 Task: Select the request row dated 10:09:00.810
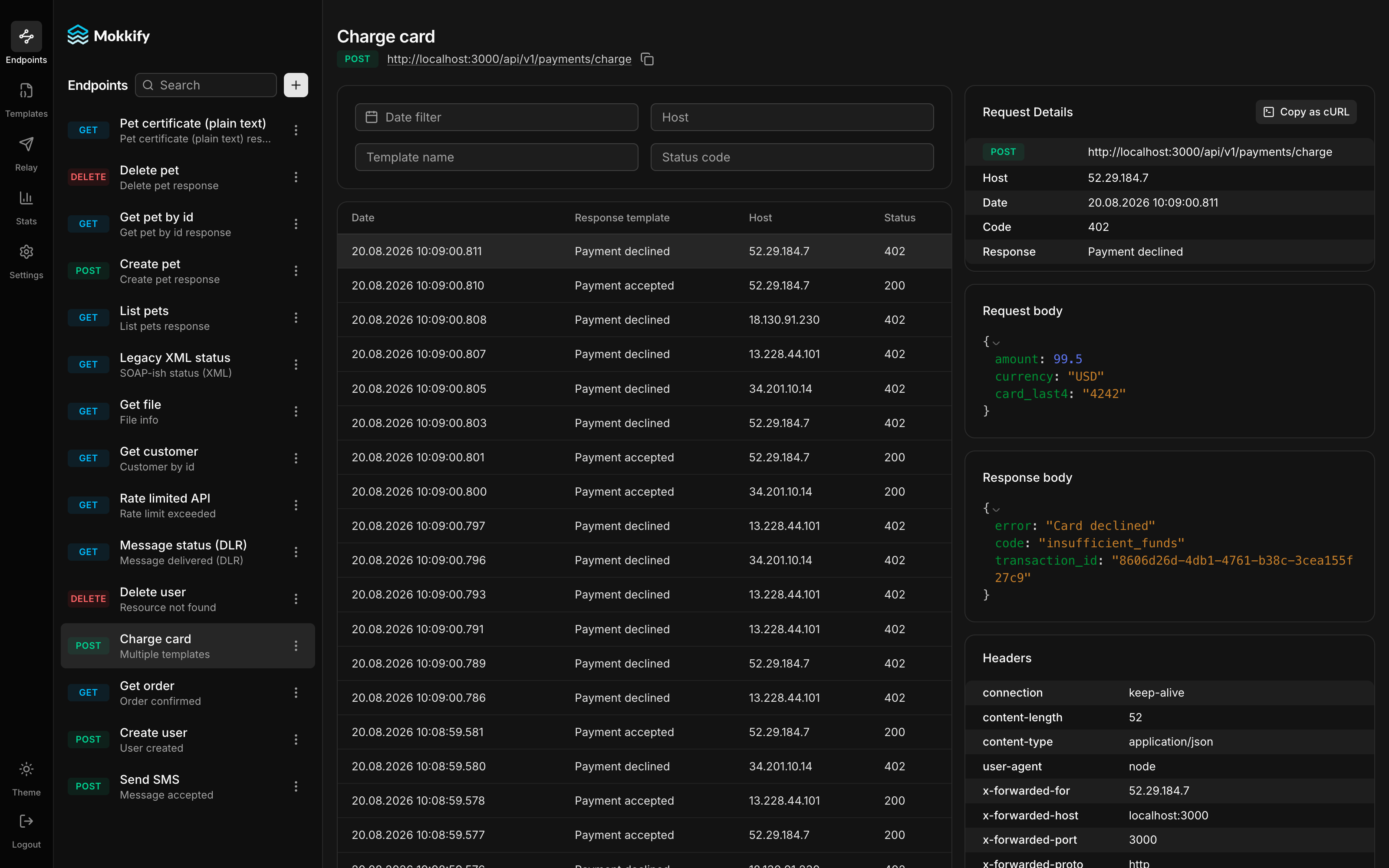(644, 285)
